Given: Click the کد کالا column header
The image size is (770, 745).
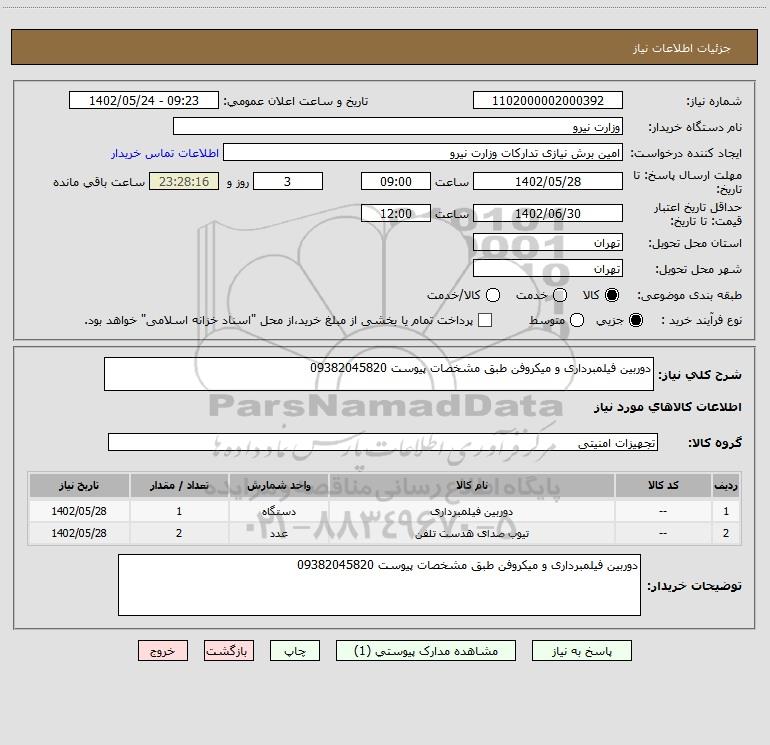Looking at the screenshot, I should (663, 485).
